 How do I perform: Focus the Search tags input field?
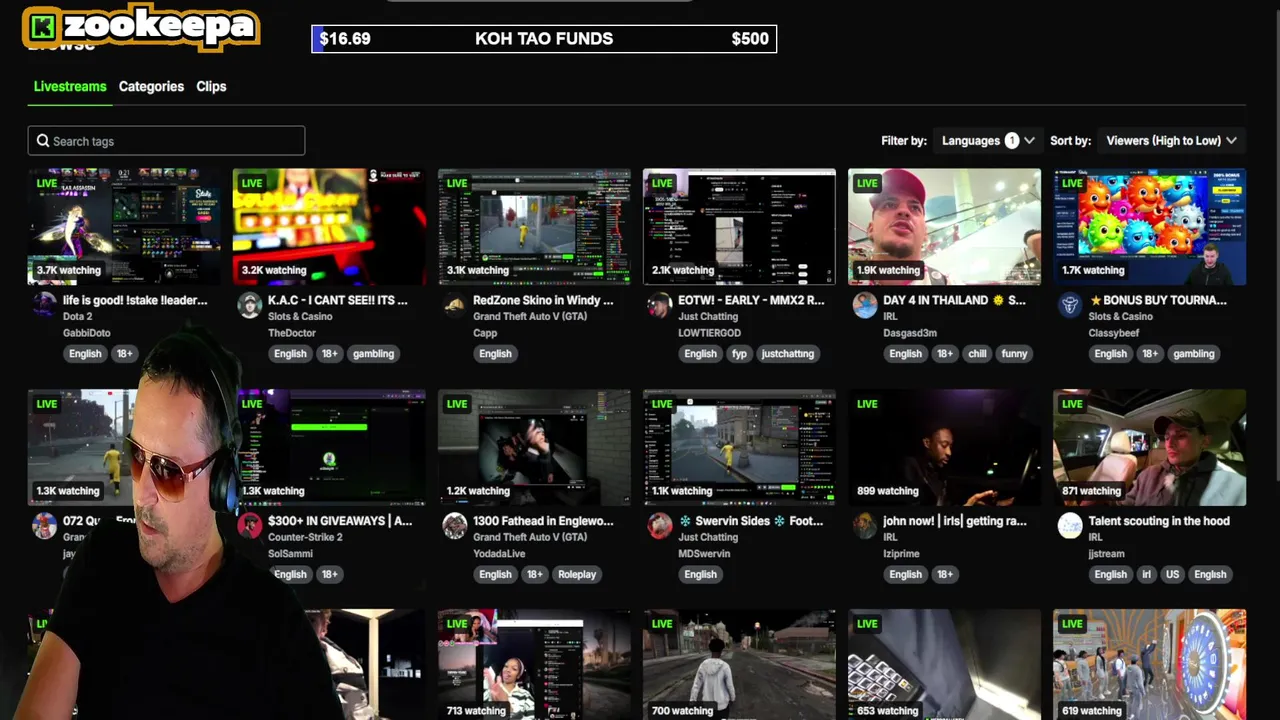(x=166, y=141)
